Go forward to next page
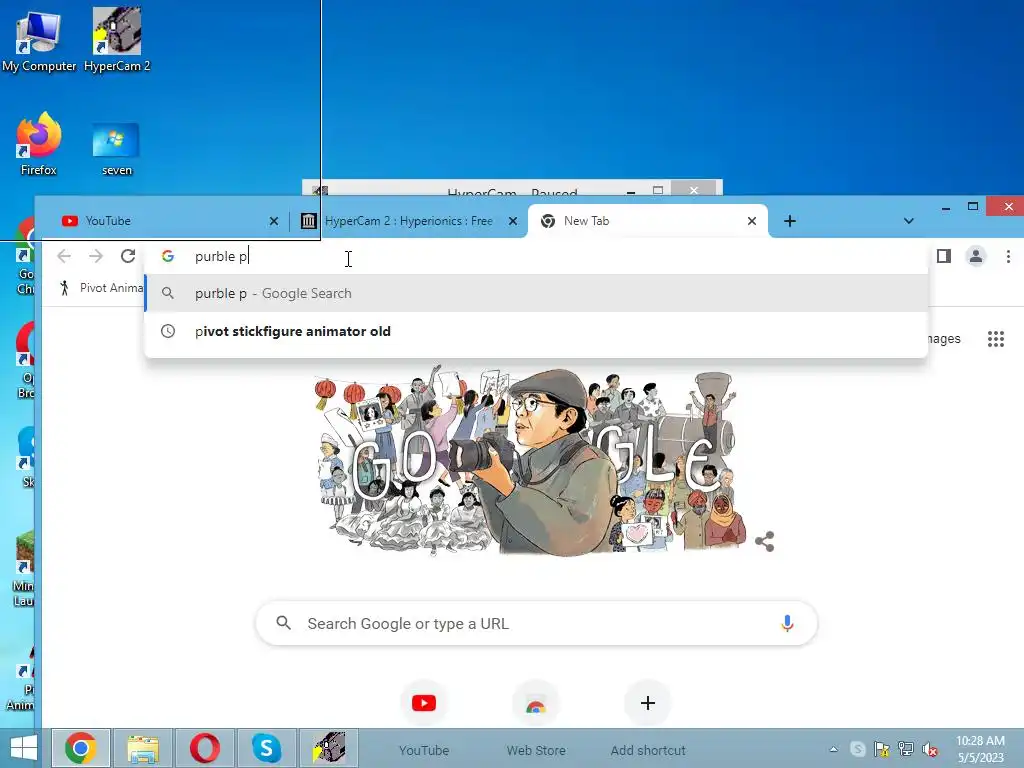Viewport: 1024px width, 768px height. coord(96,256)
